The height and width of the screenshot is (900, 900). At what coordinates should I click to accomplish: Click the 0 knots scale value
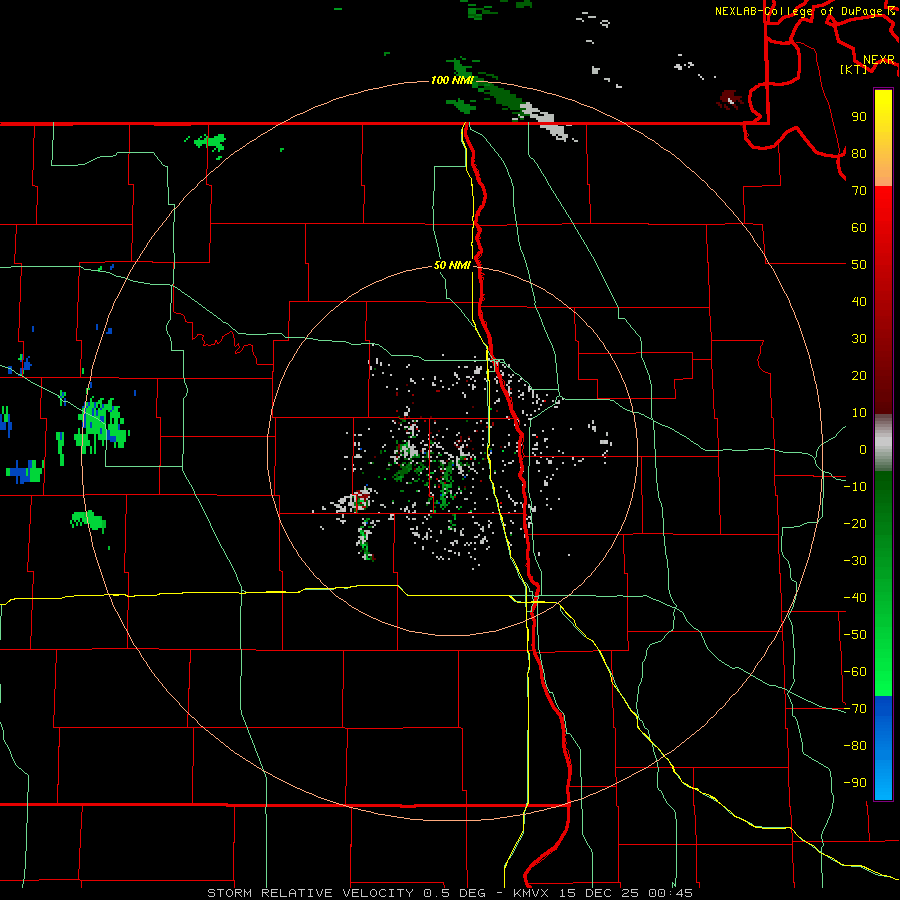[863, 449]
